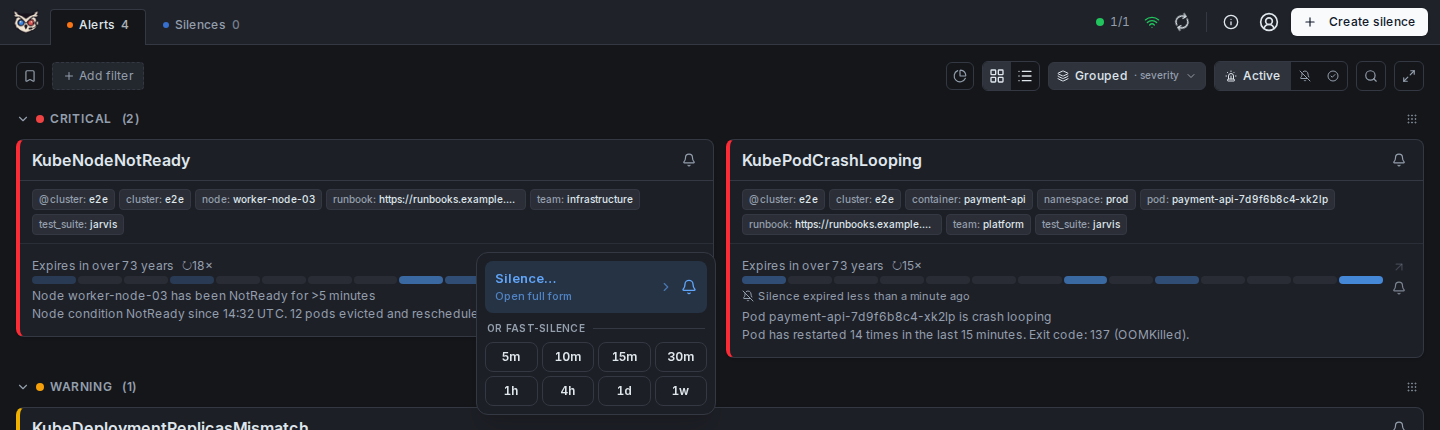This screenshot has height=430, width=1440.
Task: Click test_suite: jarvis chip in KubeNodeNotReady card
Action: (78, 224)
